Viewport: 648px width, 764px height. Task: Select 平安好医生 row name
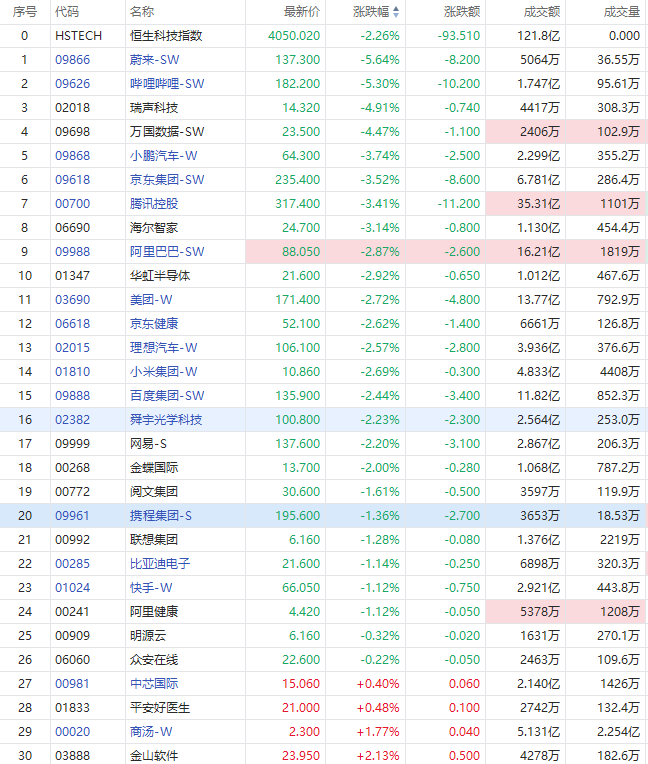click(x=160, y=707)
